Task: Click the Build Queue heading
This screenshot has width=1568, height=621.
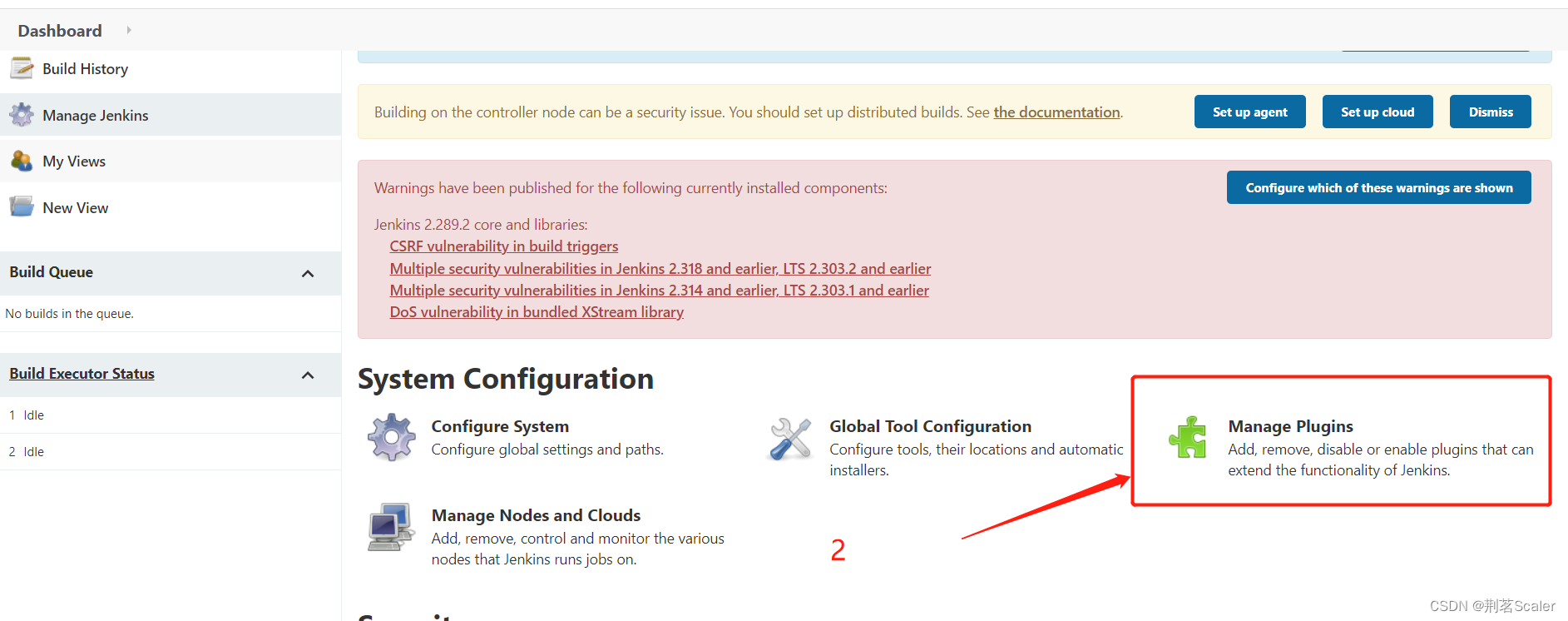Action: [51, 272]
